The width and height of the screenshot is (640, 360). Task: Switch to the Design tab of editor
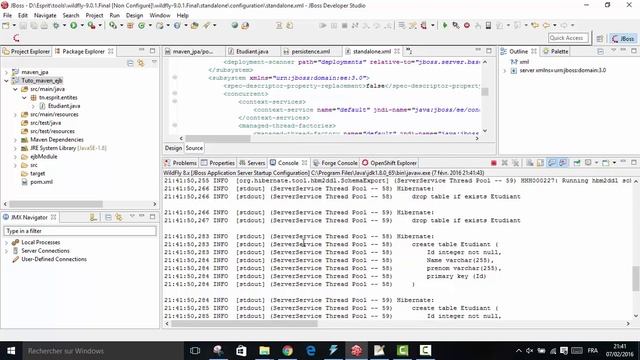[x=173, y=148]
